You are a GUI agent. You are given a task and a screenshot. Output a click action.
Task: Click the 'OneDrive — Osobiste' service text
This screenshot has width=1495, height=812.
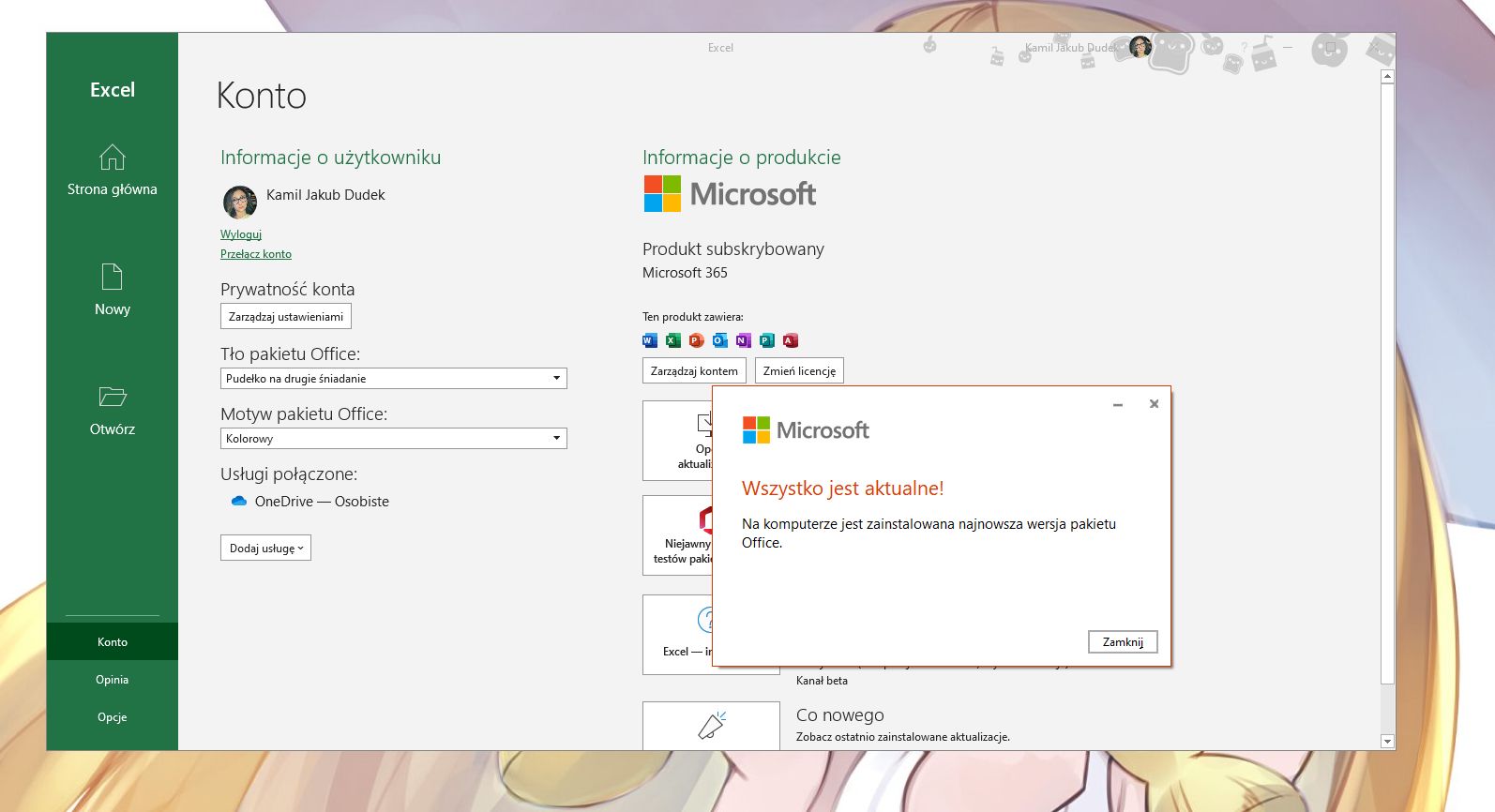322,502
